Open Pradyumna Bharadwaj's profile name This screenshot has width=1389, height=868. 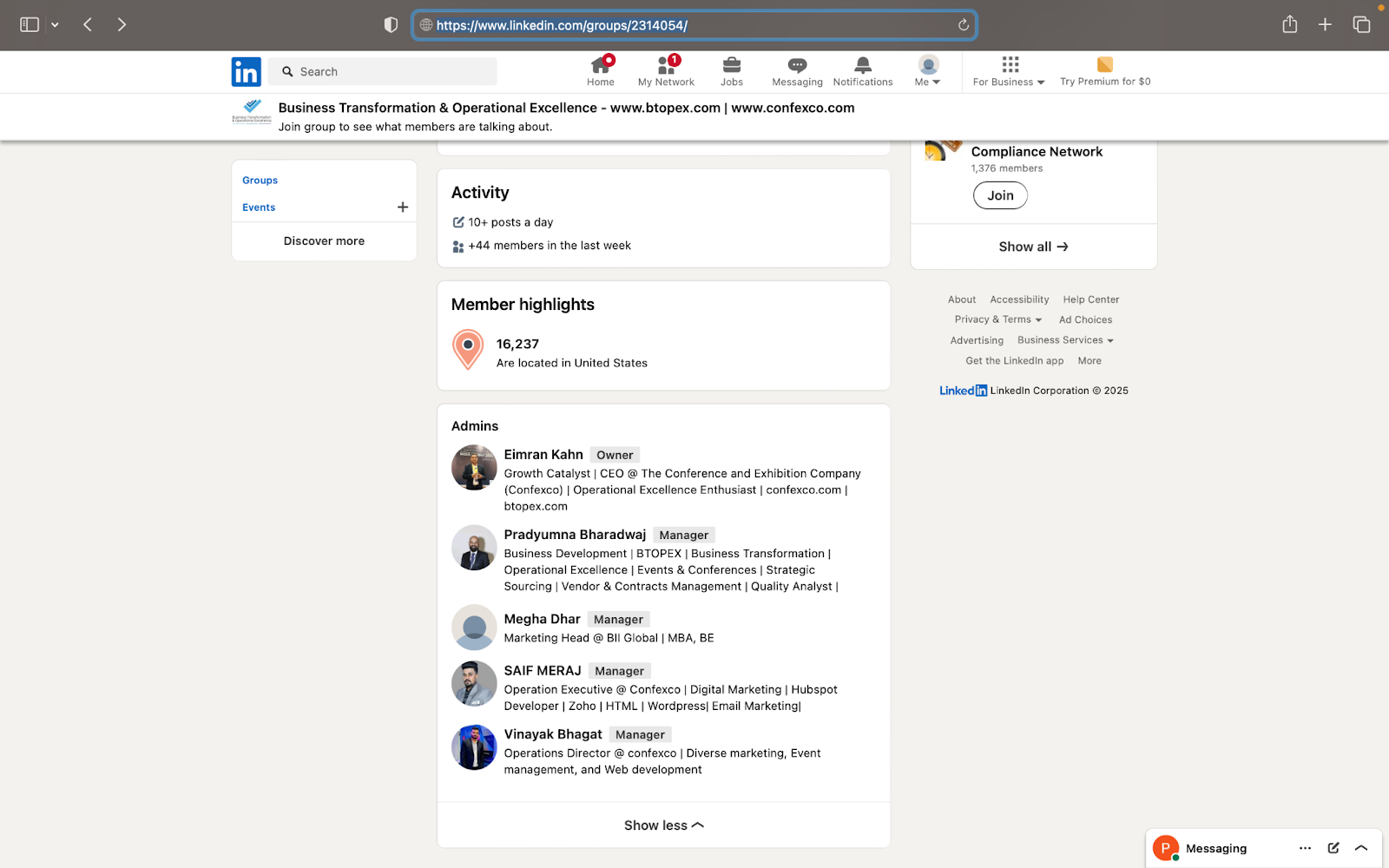575,535
